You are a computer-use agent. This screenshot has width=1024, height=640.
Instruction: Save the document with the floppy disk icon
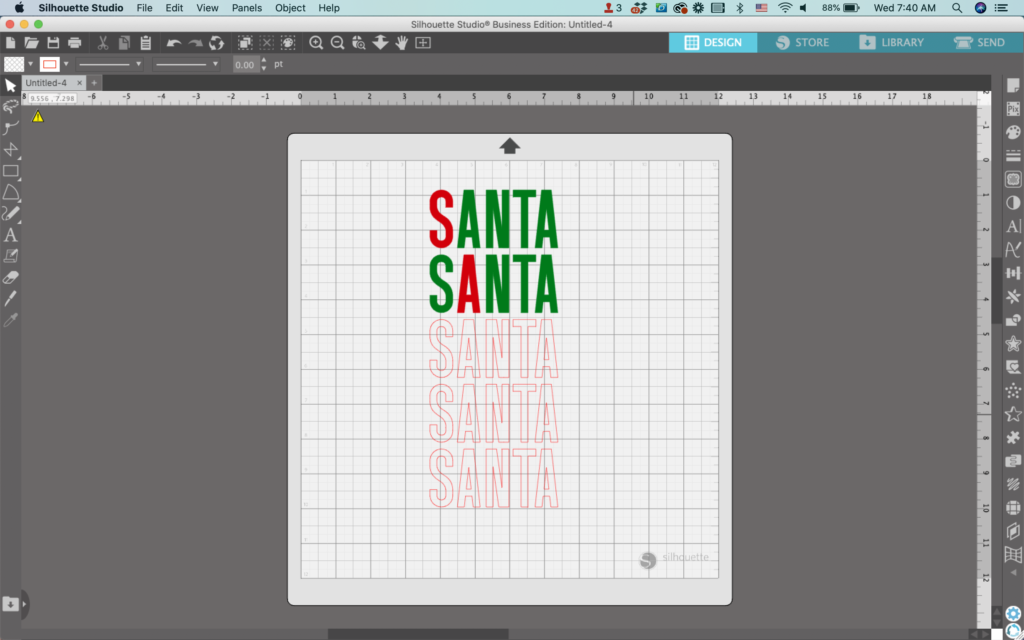[x=53, y=43]
